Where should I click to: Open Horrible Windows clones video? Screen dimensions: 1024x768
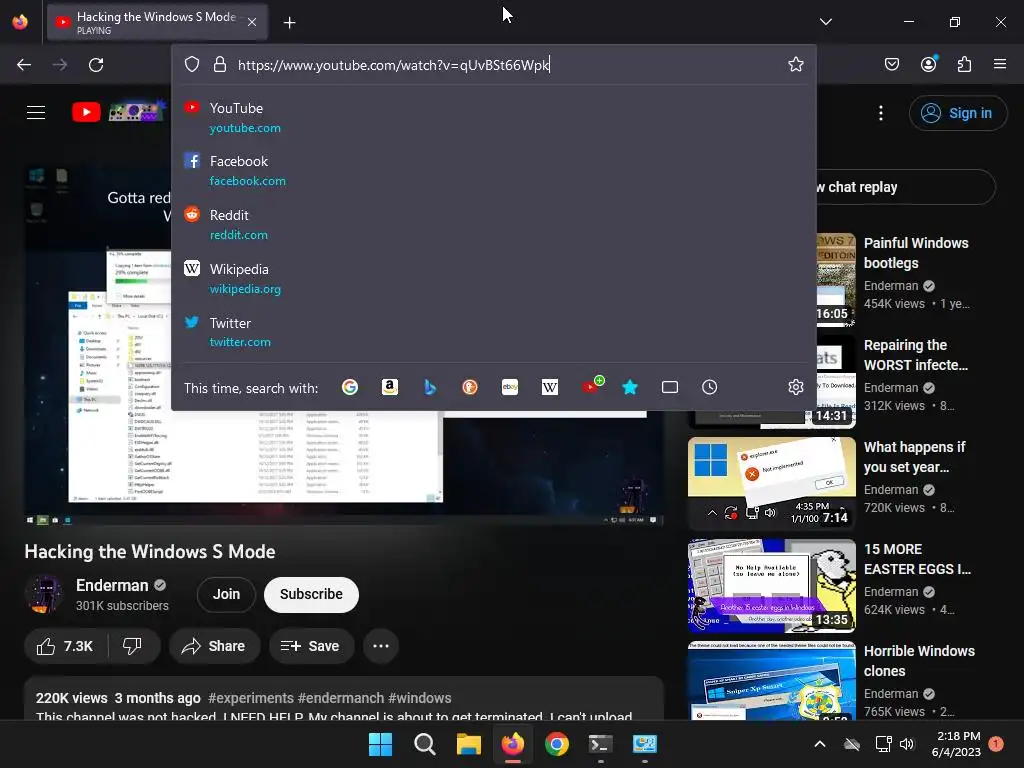point(919,661)
